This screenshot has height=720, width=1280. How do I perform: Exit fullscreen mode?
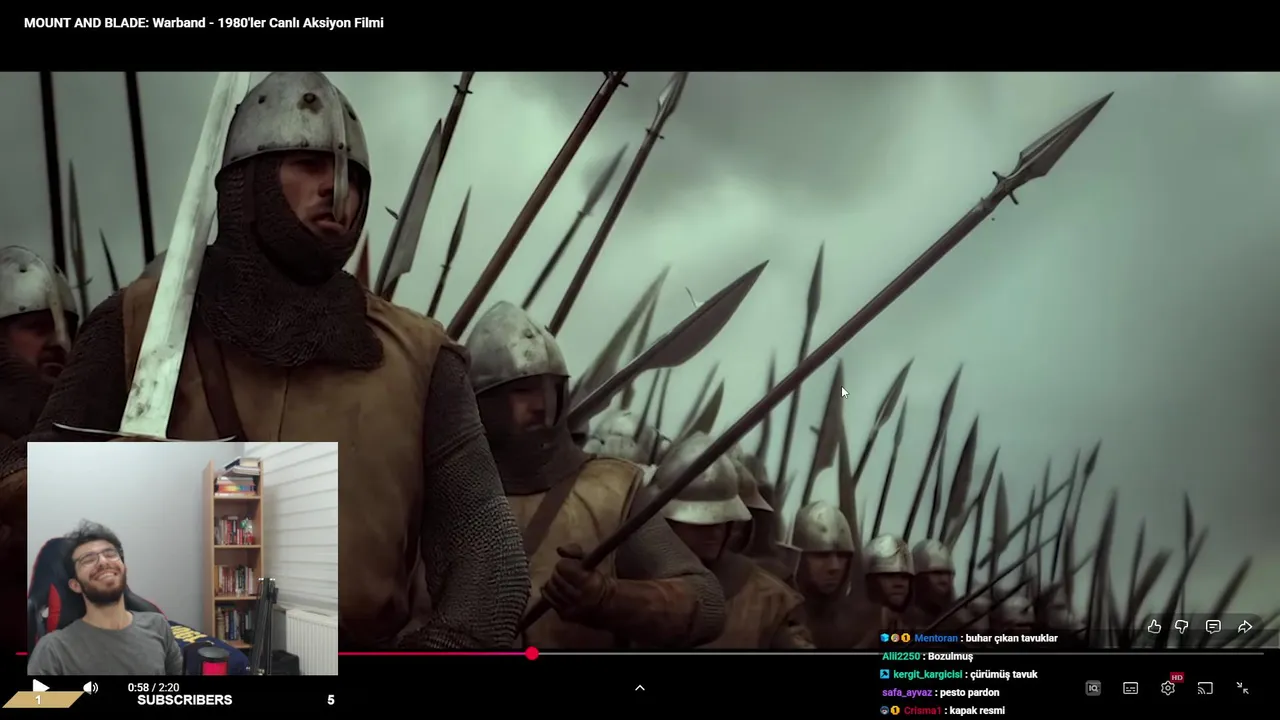click(1242, 688)
